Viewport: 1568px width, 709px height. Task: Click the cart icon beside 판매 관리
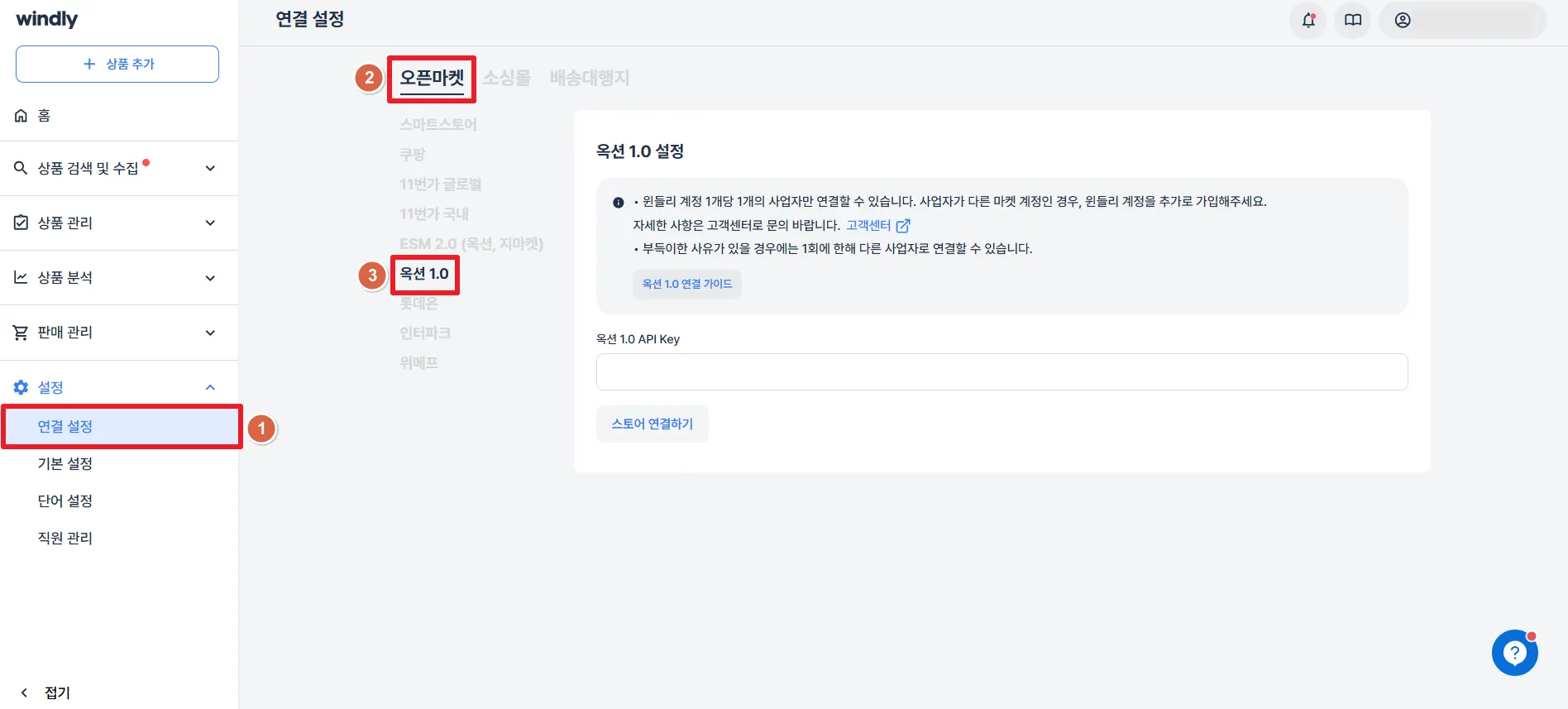coord(22,333)
